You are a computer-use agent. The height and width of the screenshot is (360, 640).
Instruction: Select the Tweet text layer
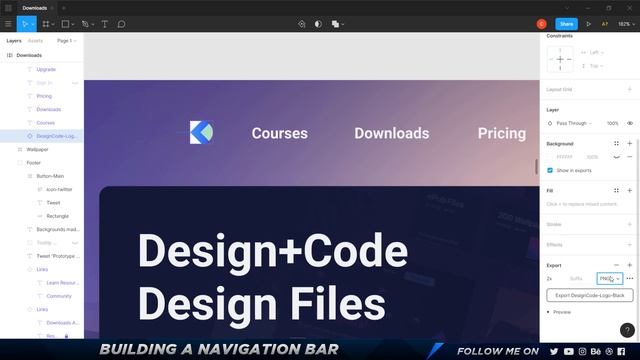click(53, 202)
